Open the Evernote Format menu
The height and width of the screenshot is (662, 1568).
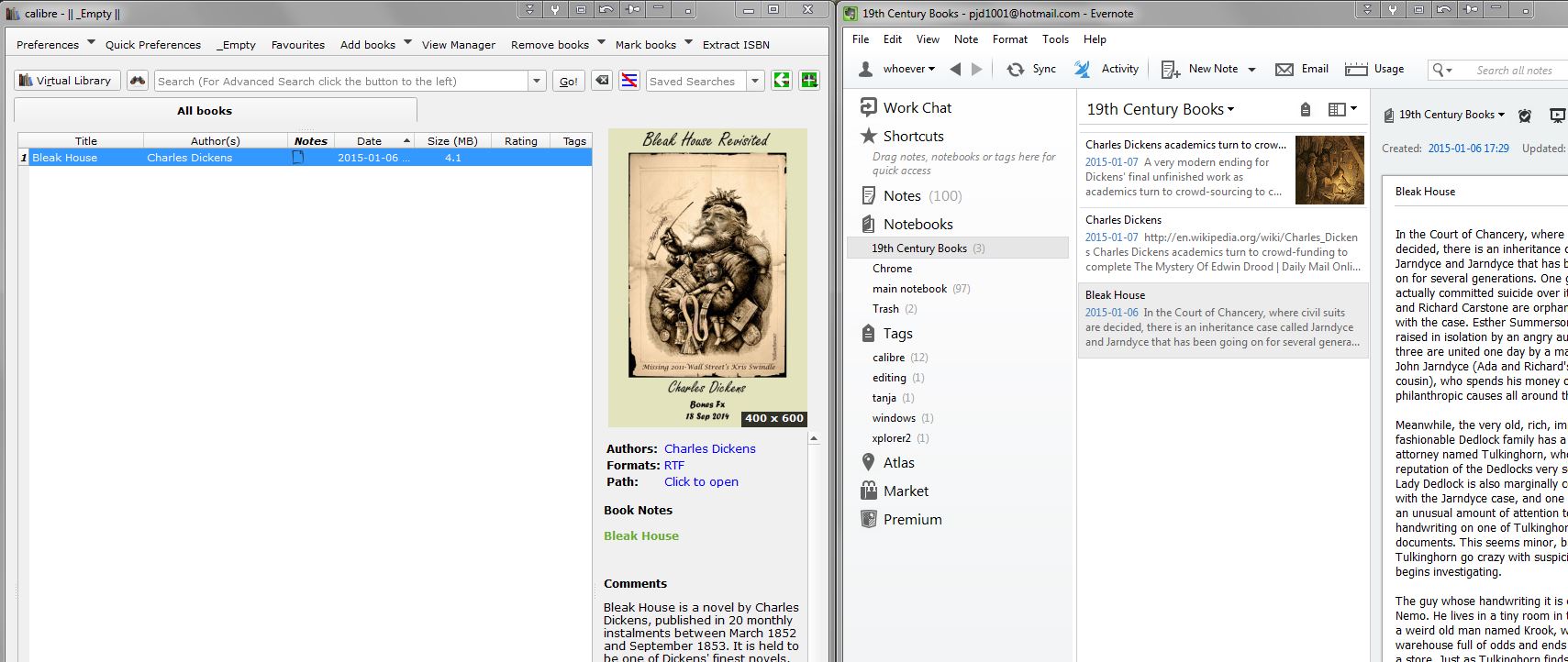[1010, 39]
